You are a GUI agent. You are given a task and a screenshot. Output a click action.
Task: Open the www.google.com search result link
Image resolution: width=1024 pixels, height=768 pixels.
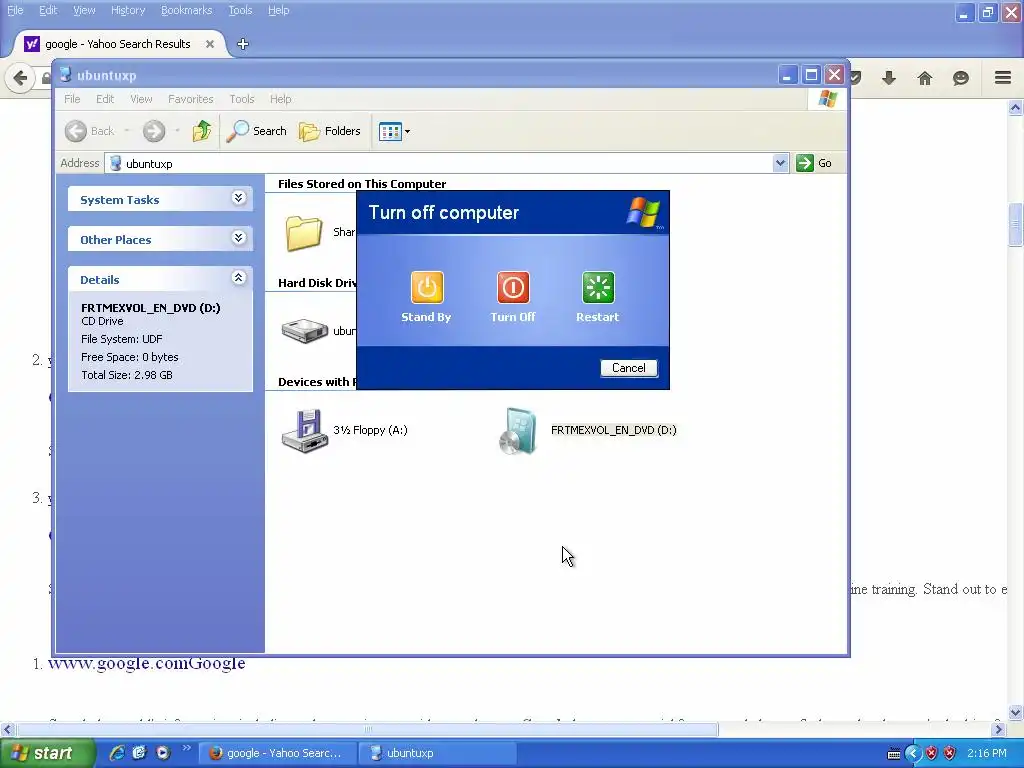(x=146, y=664)
